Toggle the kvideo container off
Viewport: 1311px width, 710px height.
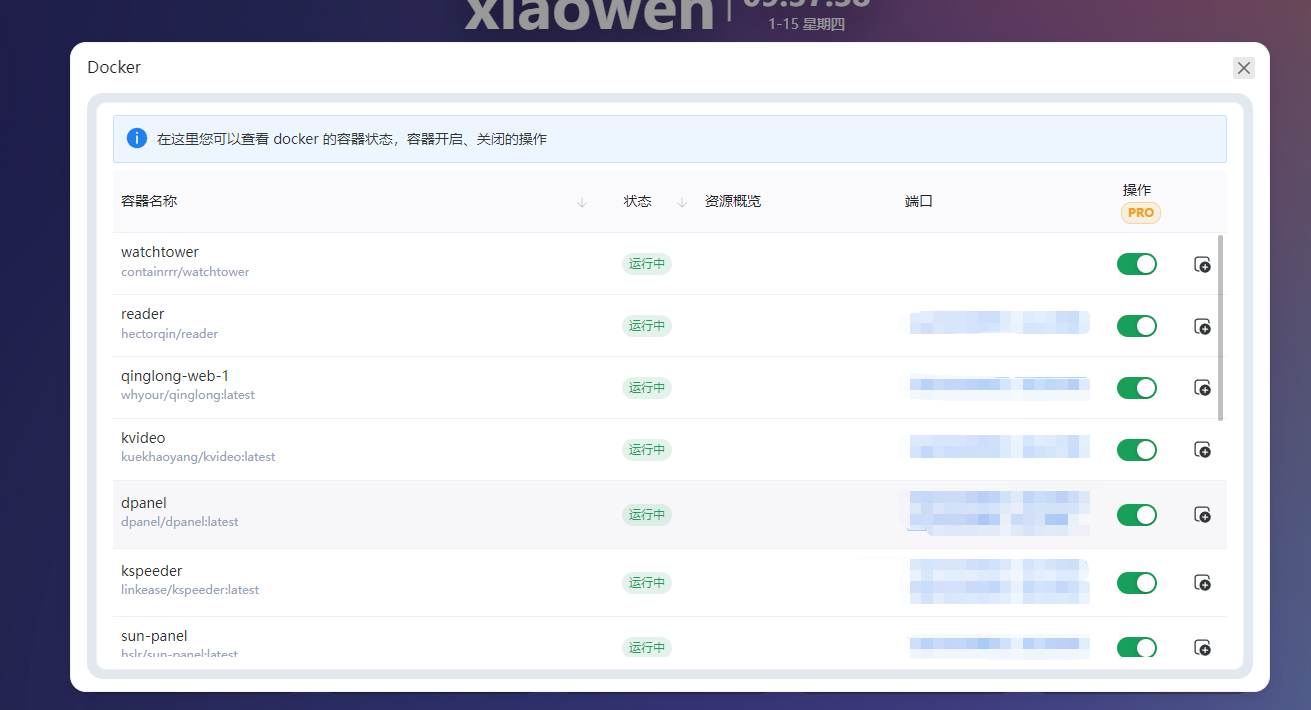pos(1136,450)
